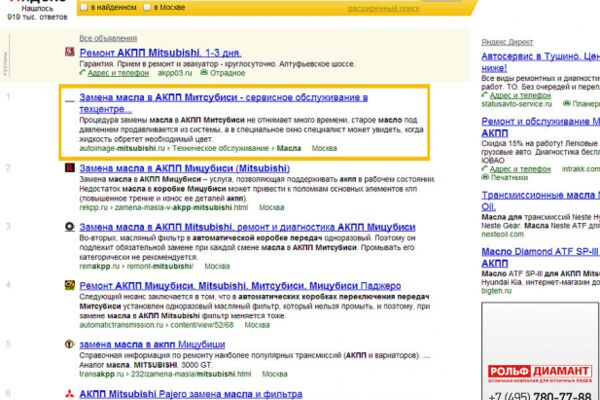Screen dimensions: 600x400
Task: Open ad "Автосервис в Тушино"
Action: (x=540, y=62)
